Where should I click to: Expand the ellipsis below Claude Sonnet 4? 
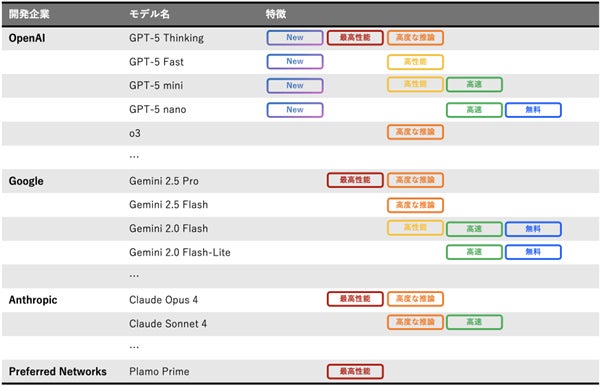(x=134, y=347)
